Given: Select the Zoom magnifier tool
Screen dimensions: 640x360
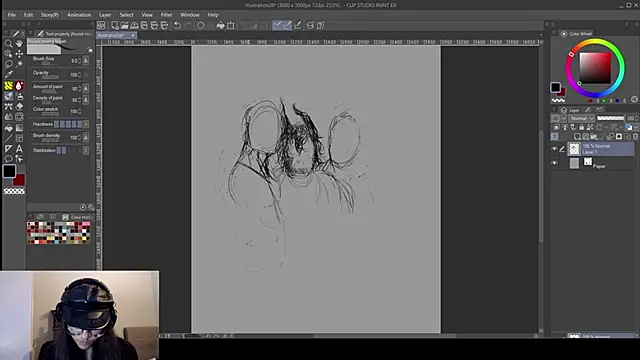Looking at the screenshot, I should (8, 43).
